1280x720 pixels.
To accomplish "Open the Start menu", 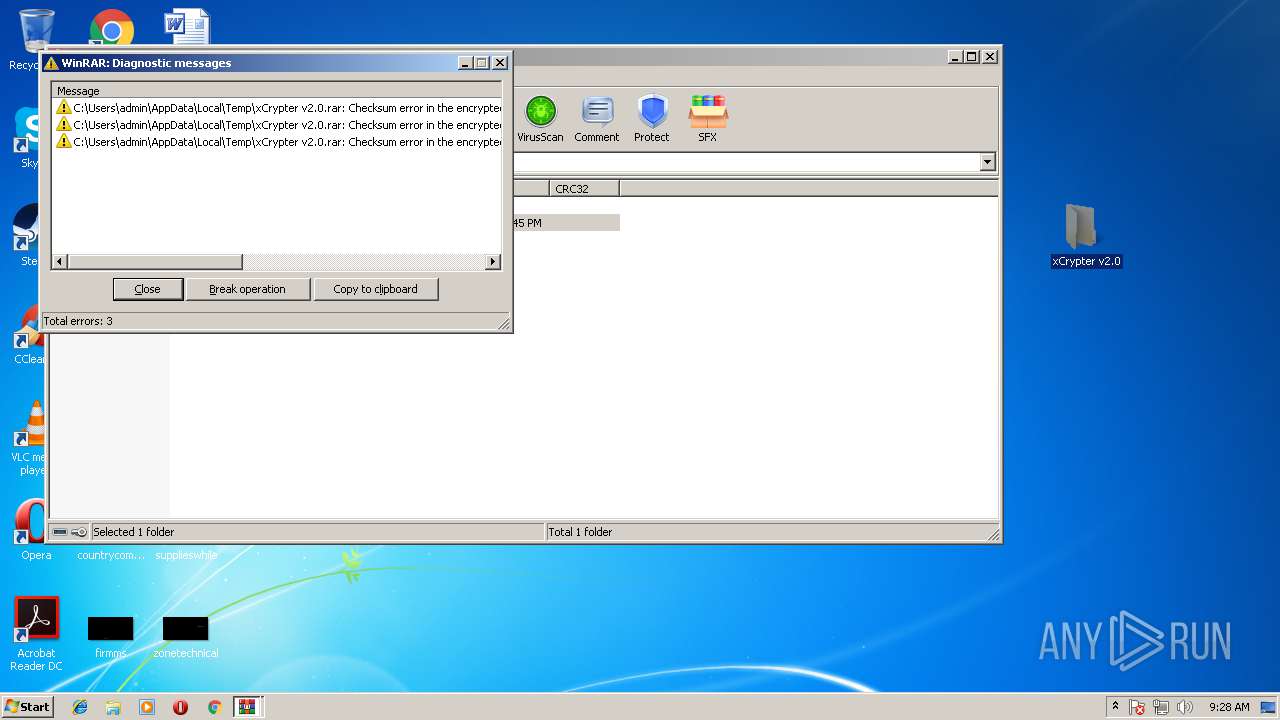I will point(28,706).
